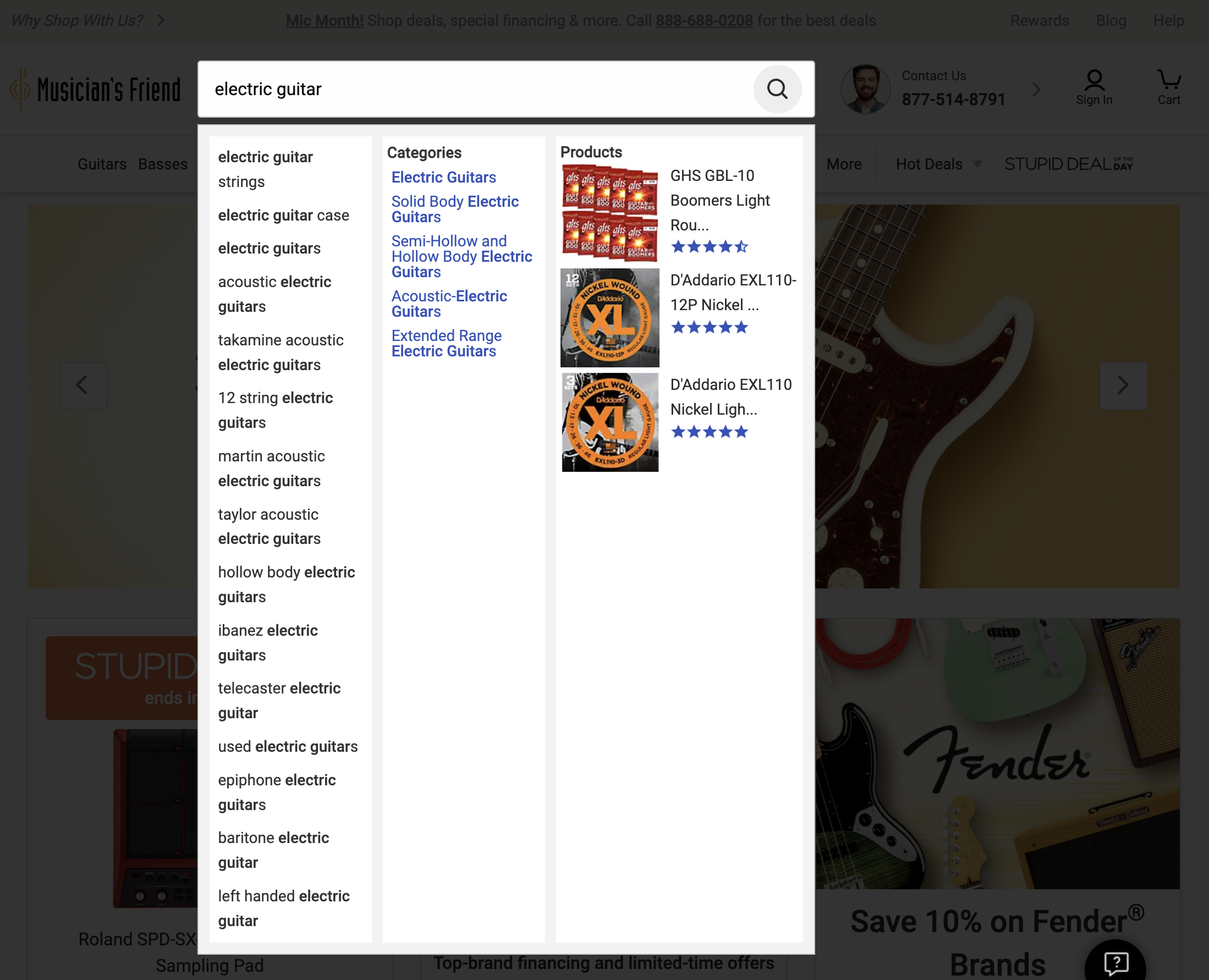Select the suggestion electric guitar strings

pyautogui.click(x=265, y=169)
